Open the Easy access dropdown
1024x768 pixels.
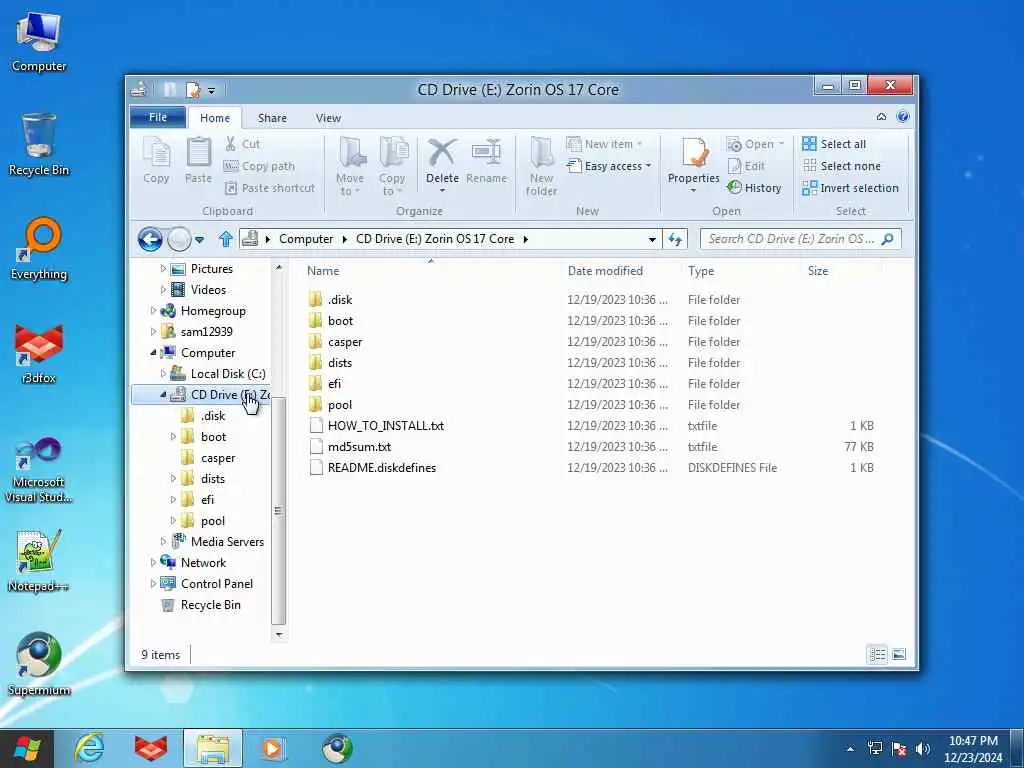609,167
